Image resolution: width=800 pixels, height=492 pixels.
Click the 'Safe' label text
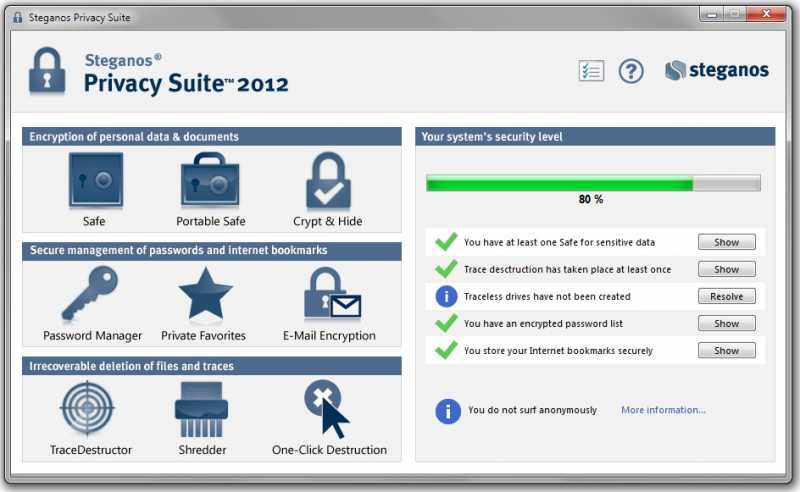tap(94, 222)
